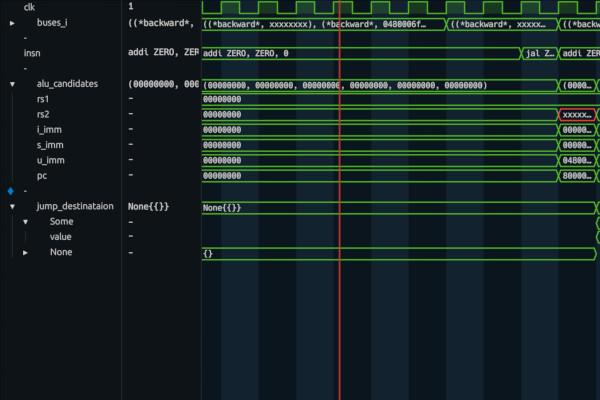
Task: Collapse the alu_candidates signal group
Action: pyautogui.click(x=12, y=85)
